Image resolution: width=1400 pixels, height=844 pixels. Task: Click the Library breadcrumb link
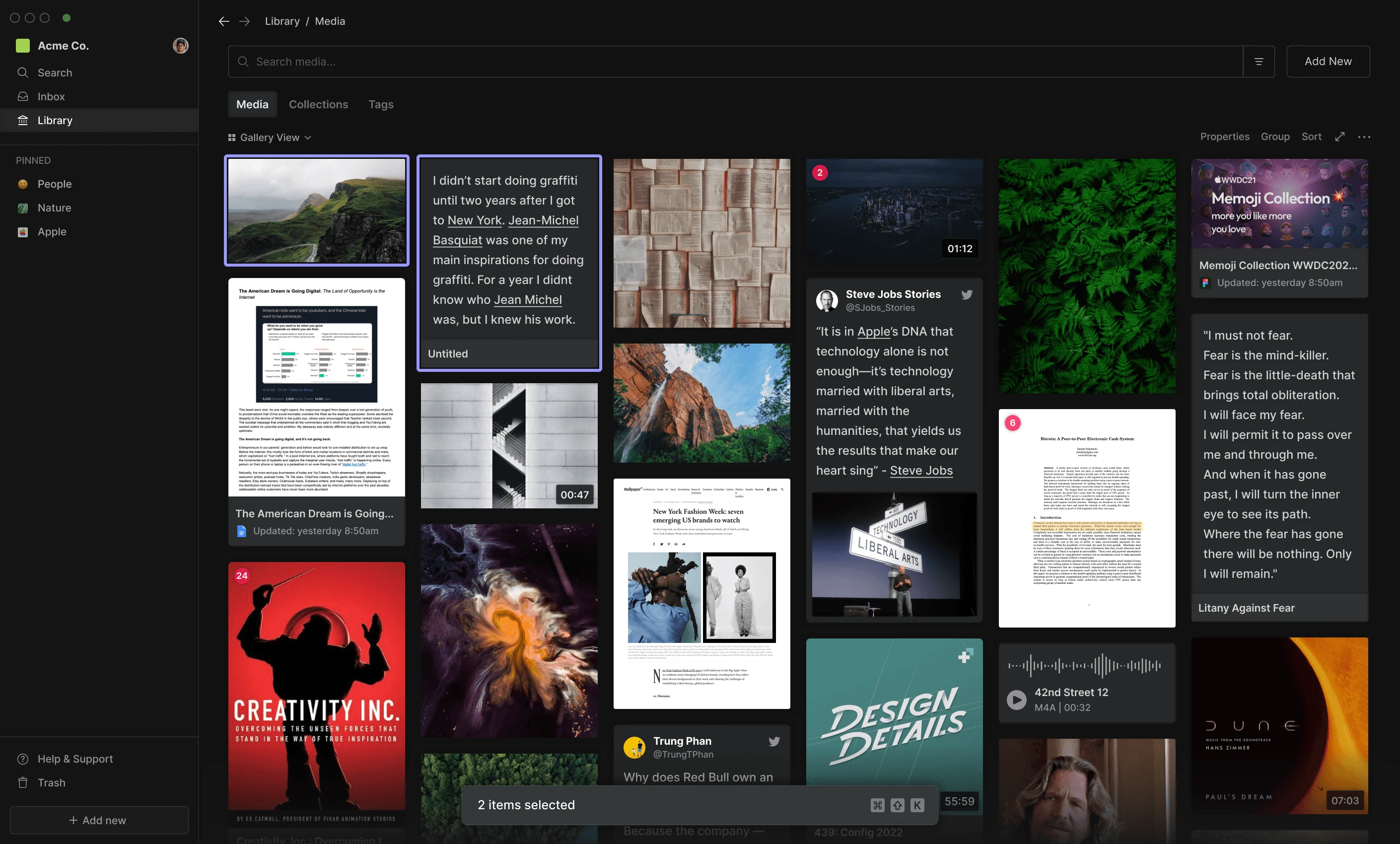(x=282, y=21)
